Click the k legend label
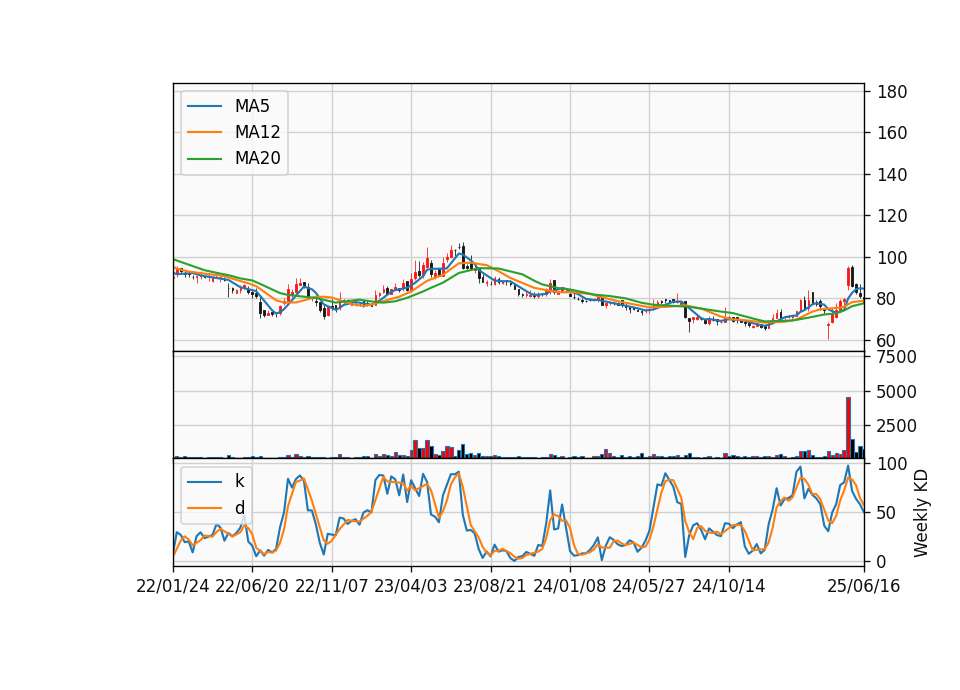 [239, 481]
